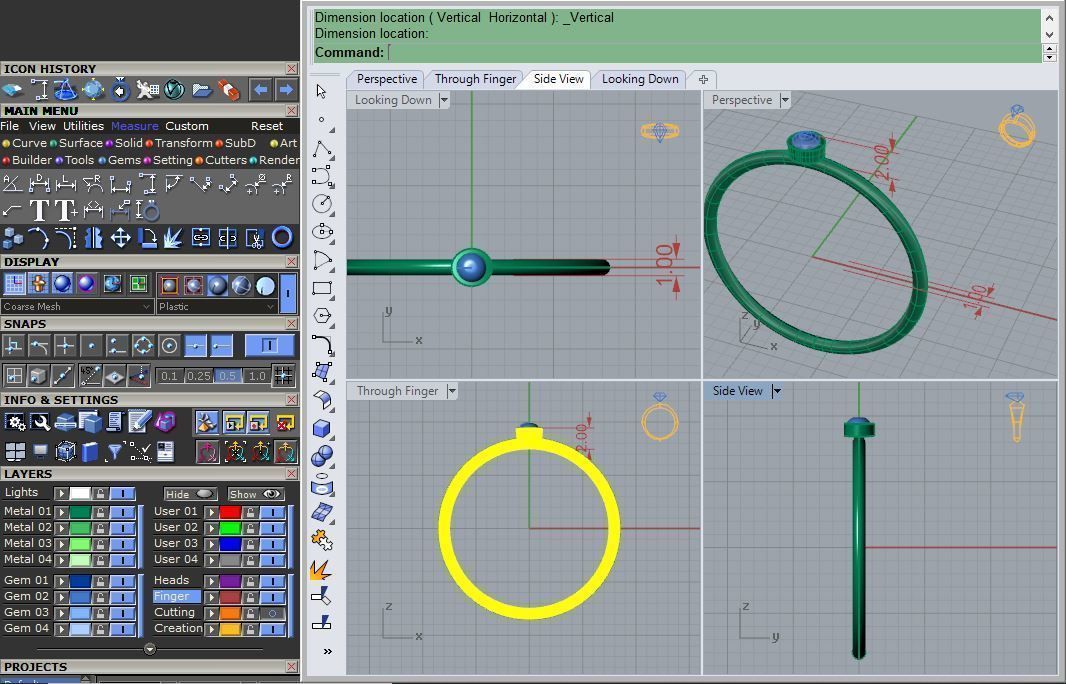1066x684 pixels.
Task: Select the Polyline tool in Rhino sidebar
Action: pyautogui.click(x=322, y=148)
